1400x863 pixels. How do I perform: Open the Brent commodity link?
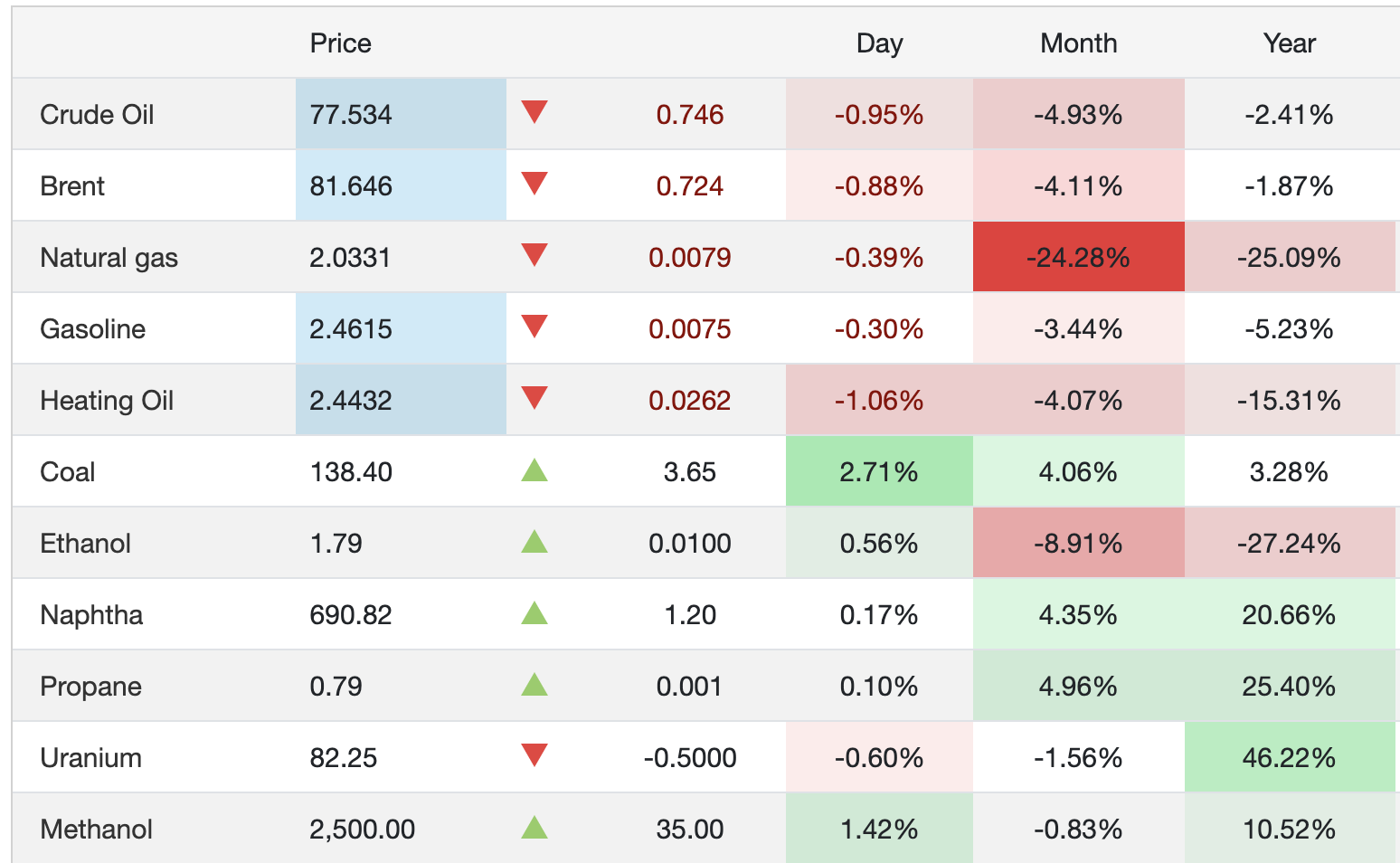click(x=72, y=186)
